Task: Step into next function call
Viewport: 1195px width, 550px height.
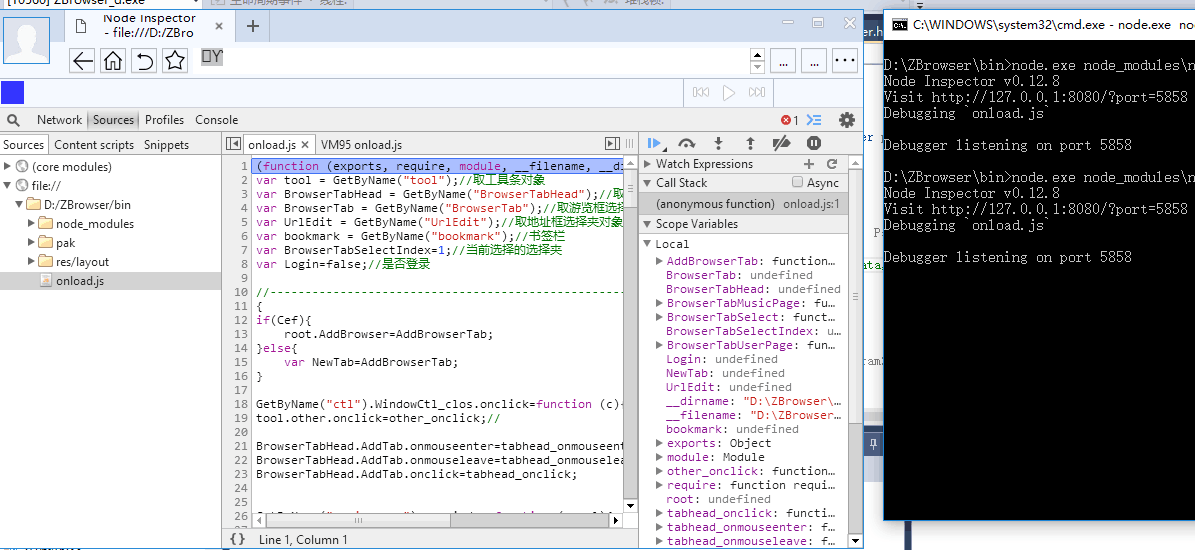Action: pyautogui.click(x=718, y=144)
